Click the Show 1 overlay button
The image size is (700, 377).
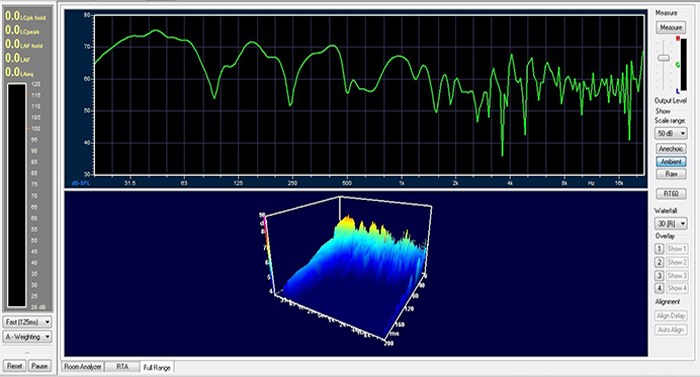[677, 249]
